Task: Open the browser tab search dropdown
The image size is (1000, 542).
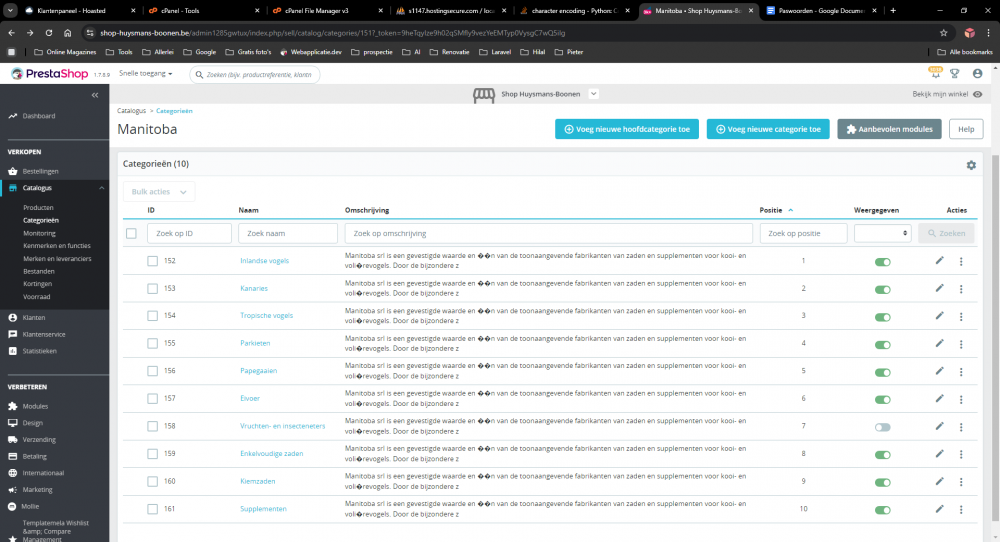Action: pos(10,10)
